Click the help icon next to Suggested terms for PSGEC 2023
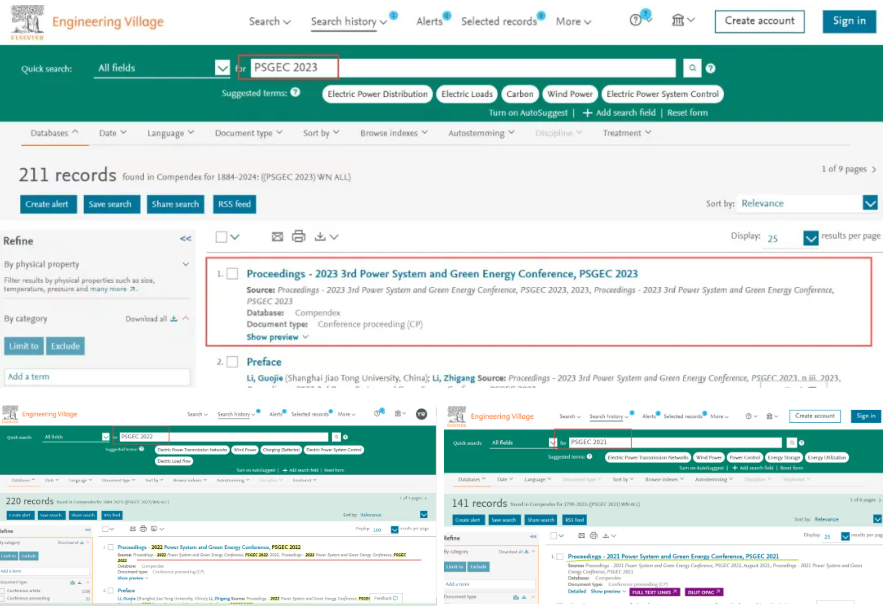This screenshot has width=883, height=612. pyautogui.click(x=295, y=92)
